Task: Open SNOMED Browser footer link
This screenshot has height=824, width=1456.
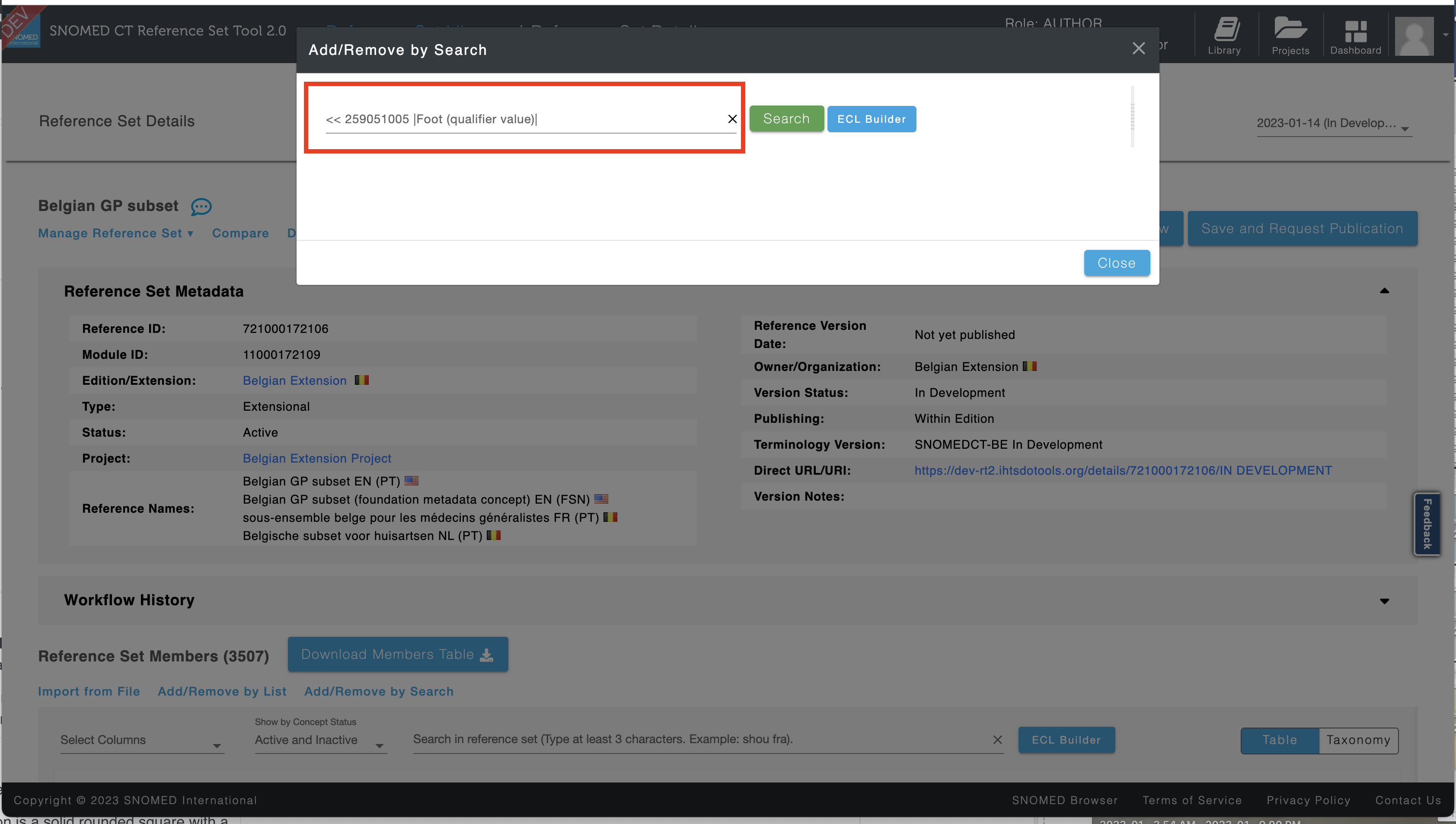Action: (x=1064, y=800)
